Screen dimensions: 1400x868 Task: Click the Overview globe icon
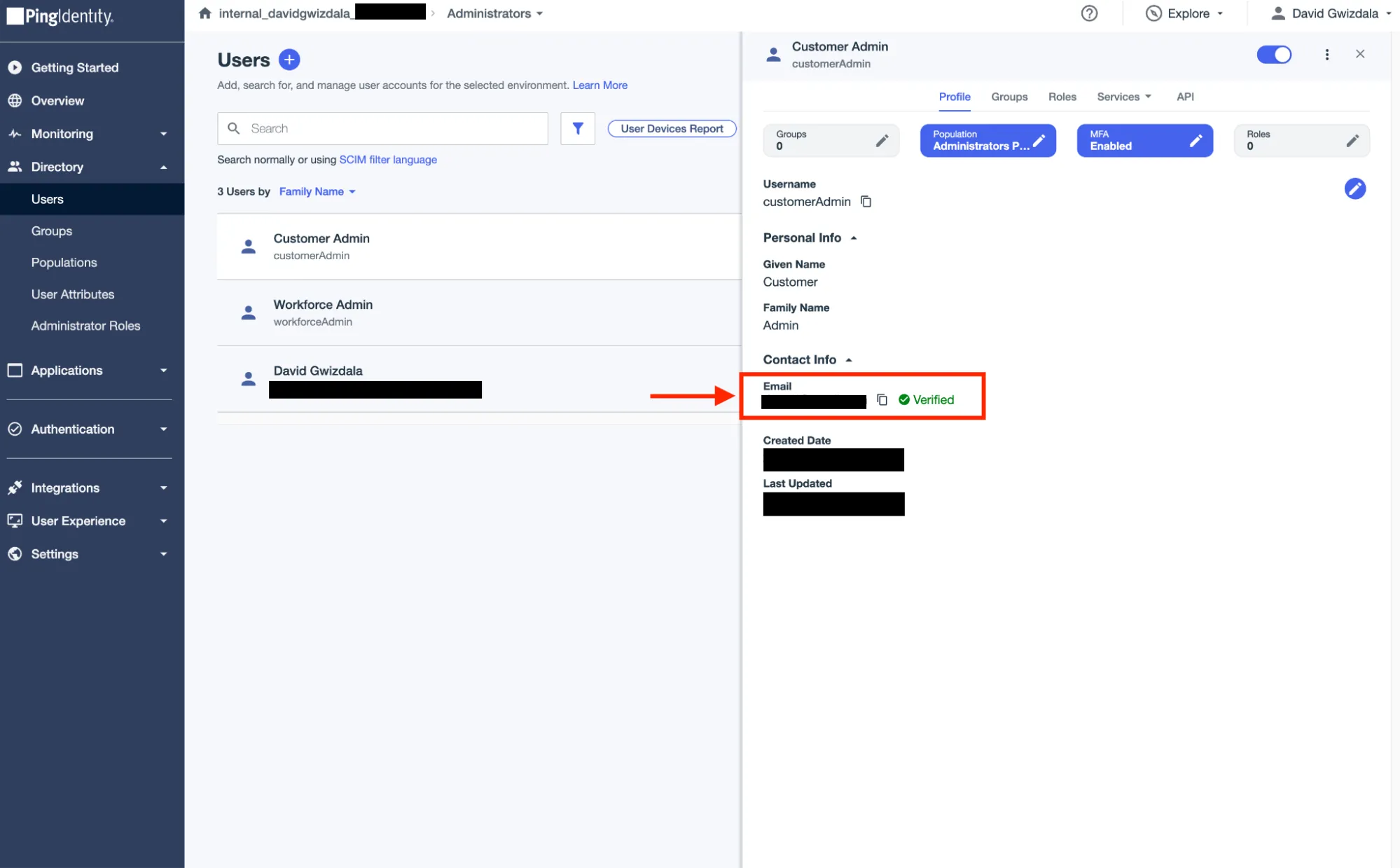15,100
